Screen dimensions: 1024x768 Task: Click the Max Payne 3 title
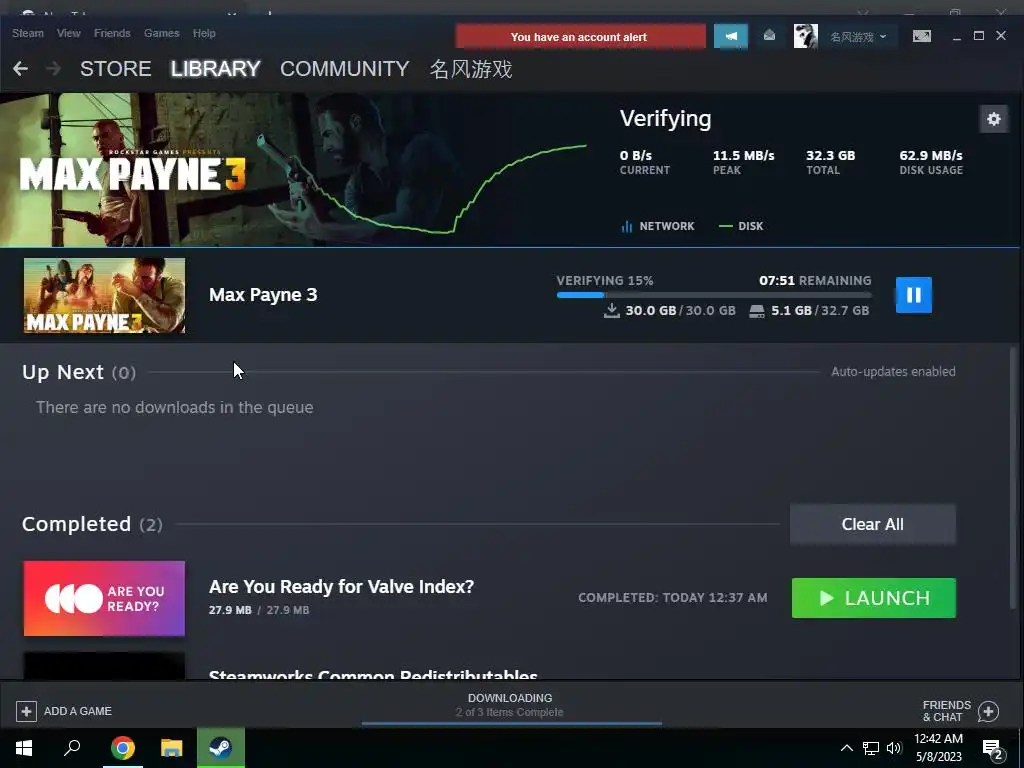pyautogui.click(x=263, y=295)
